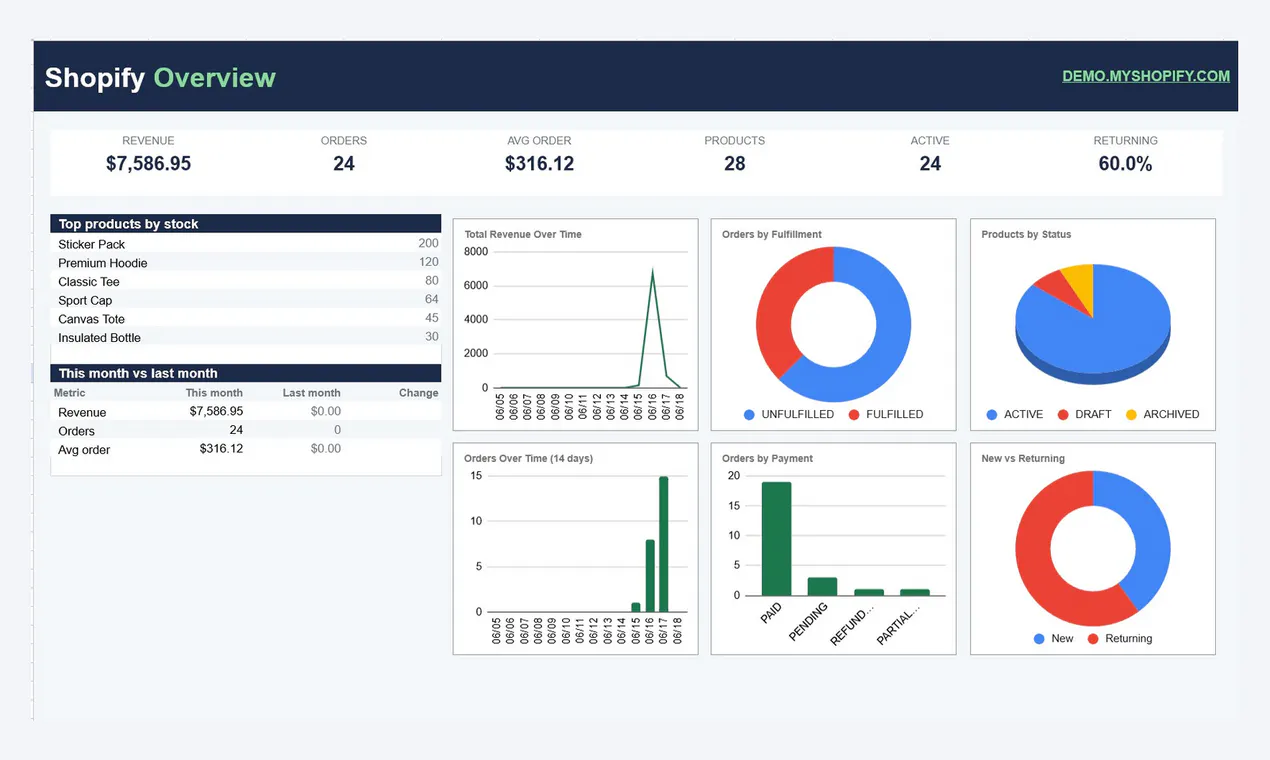
Task: Click the This month vs last month header
Action: (x=246, y=373)
